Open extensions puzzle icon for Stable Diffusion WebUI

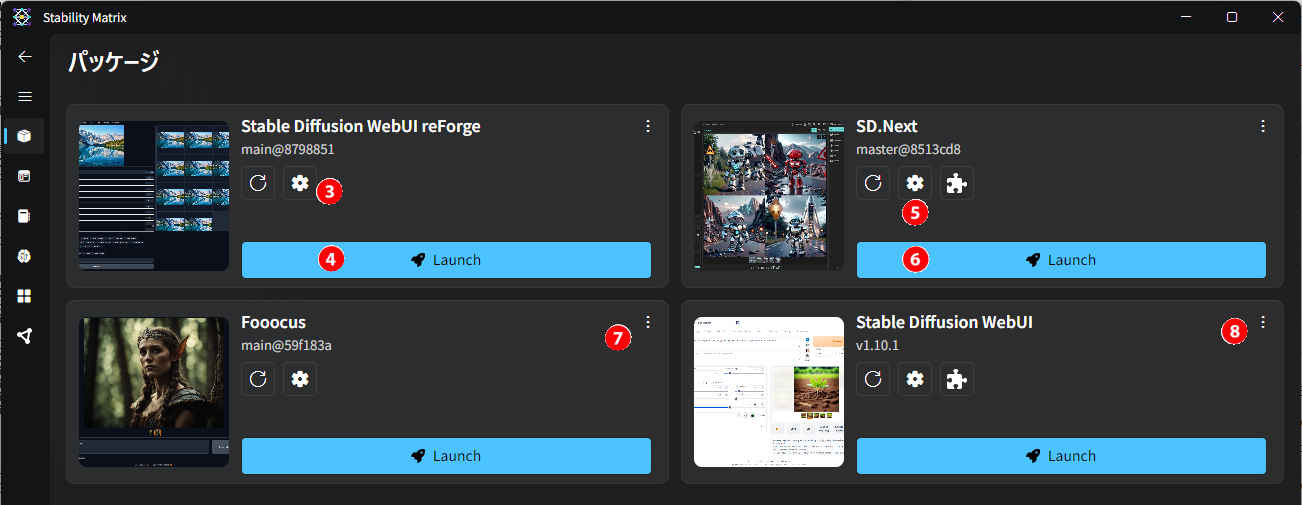pos(956,379)
